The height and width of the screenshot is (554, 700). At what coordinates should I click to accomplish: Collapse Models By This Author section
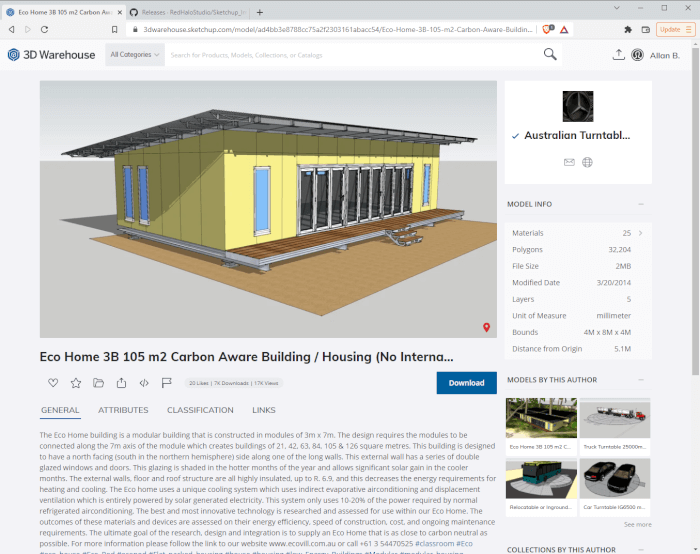641,380
